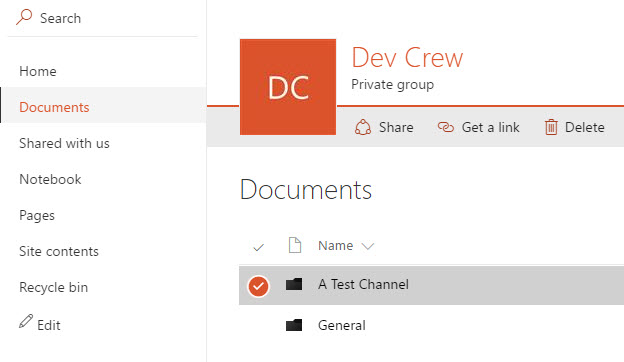Viewport: 624px width, 362px height.
Task: Click the Share icon in toolbar
Action: [363, 127]
